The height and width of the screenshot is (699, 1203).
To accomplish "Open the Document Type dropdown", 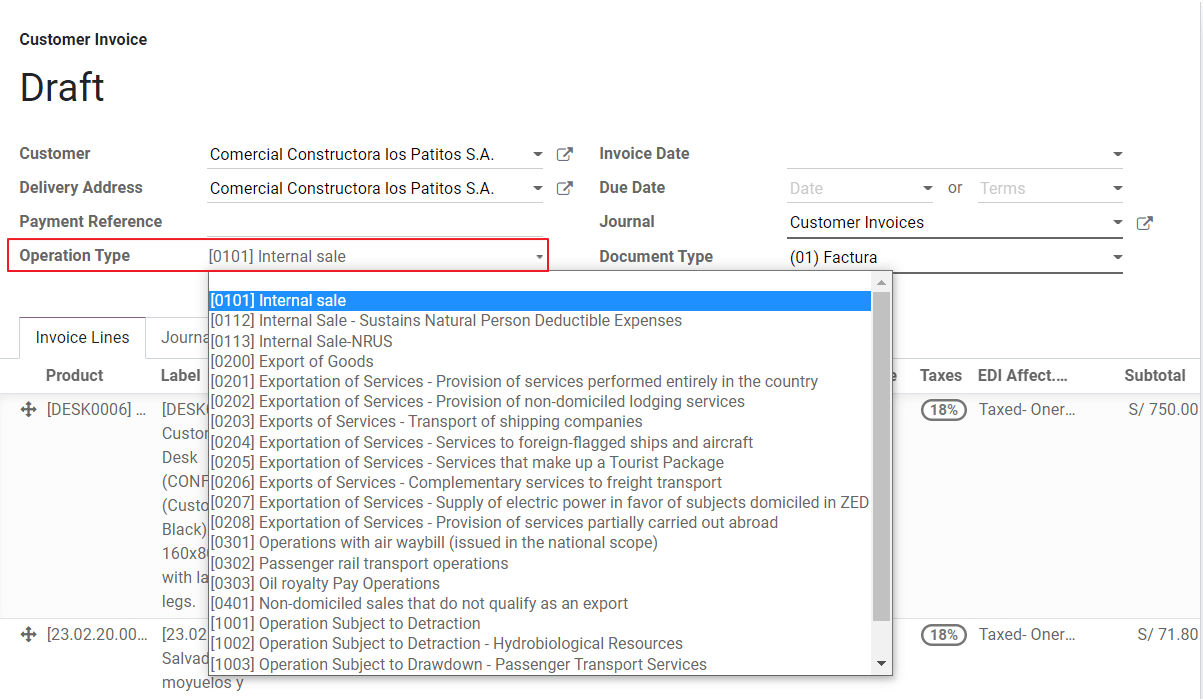I will coord(1117,257).
